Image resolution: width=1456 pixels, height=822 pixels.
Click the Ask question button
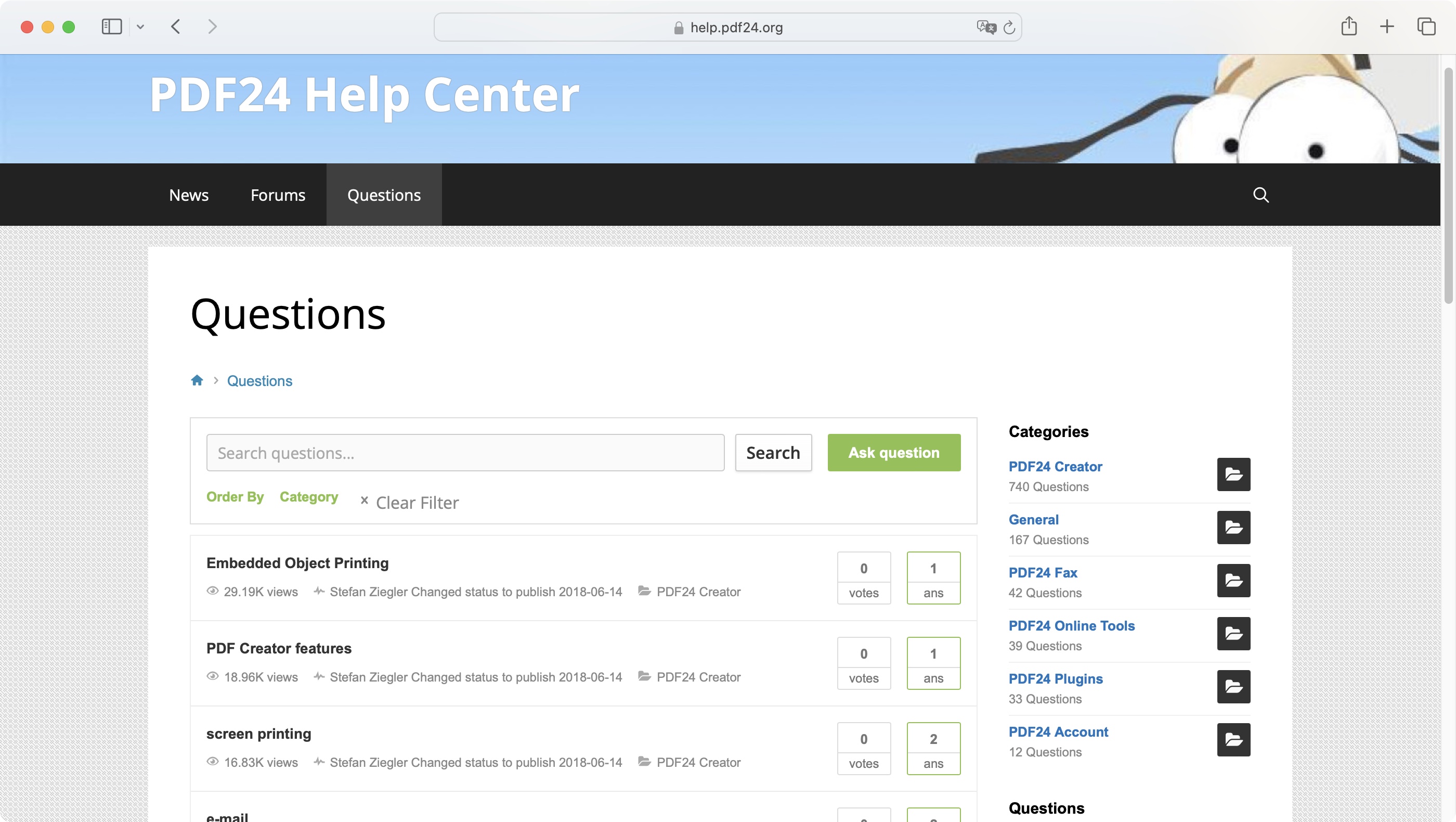[x=893, y=452]
